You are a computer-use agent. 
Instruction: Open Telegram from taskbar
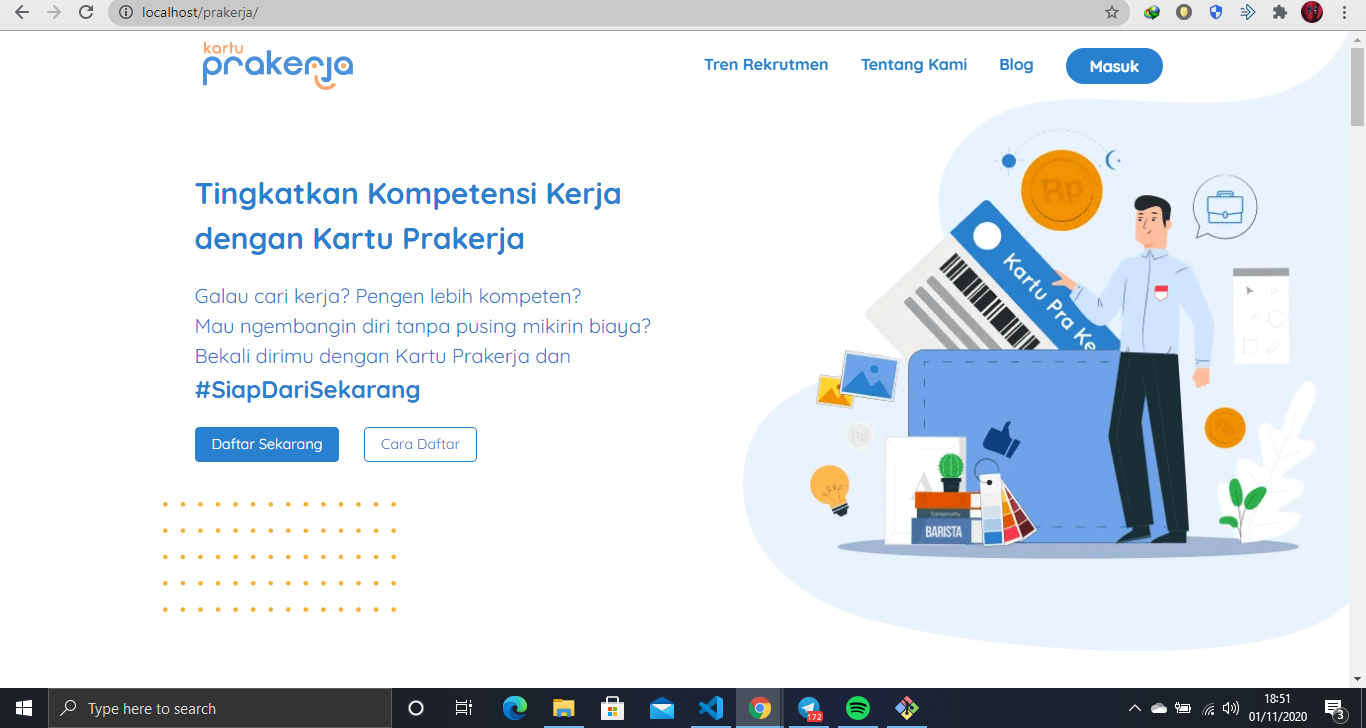[809, 708]
